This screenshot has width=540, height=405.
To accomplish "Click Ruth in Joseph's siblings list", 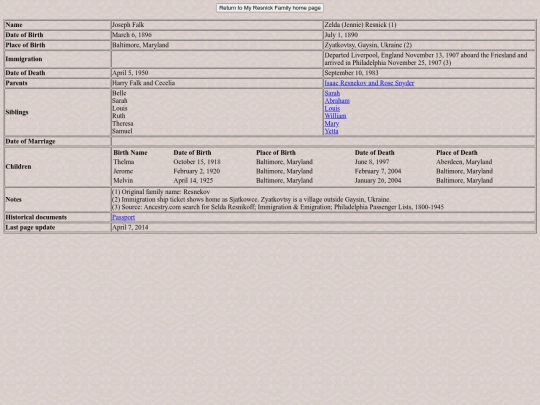I will point(119,116).
